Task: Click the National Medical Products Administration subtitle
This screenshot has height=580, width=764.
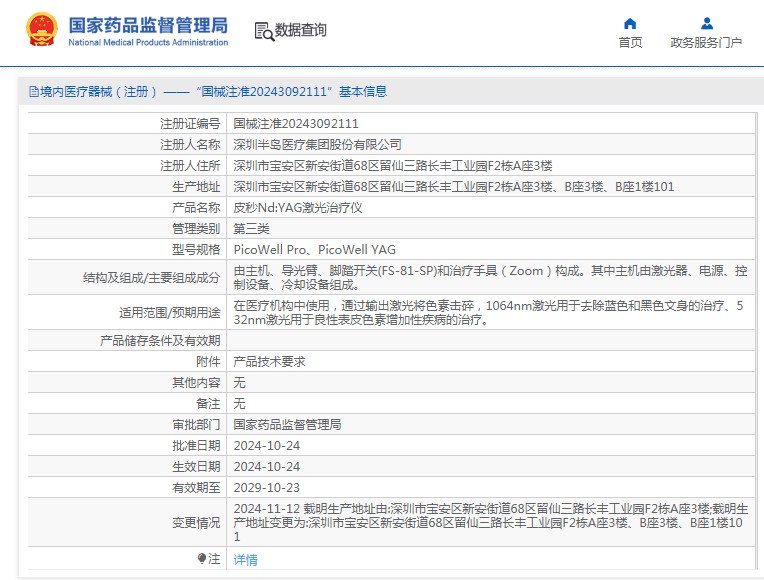Action: click(147, 43)
